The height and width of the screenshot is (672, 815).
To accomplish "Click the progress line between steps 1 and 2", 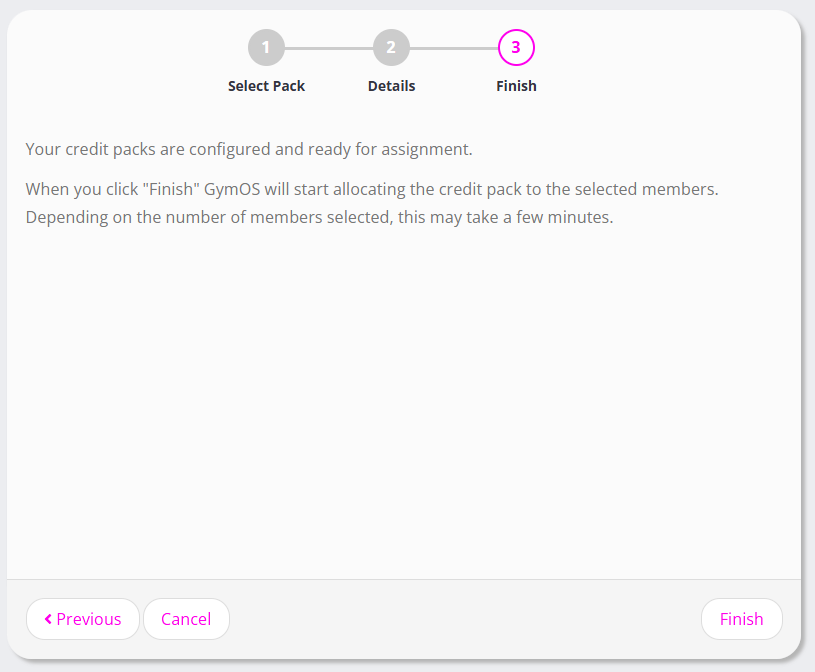I will (x=328, y=47).
